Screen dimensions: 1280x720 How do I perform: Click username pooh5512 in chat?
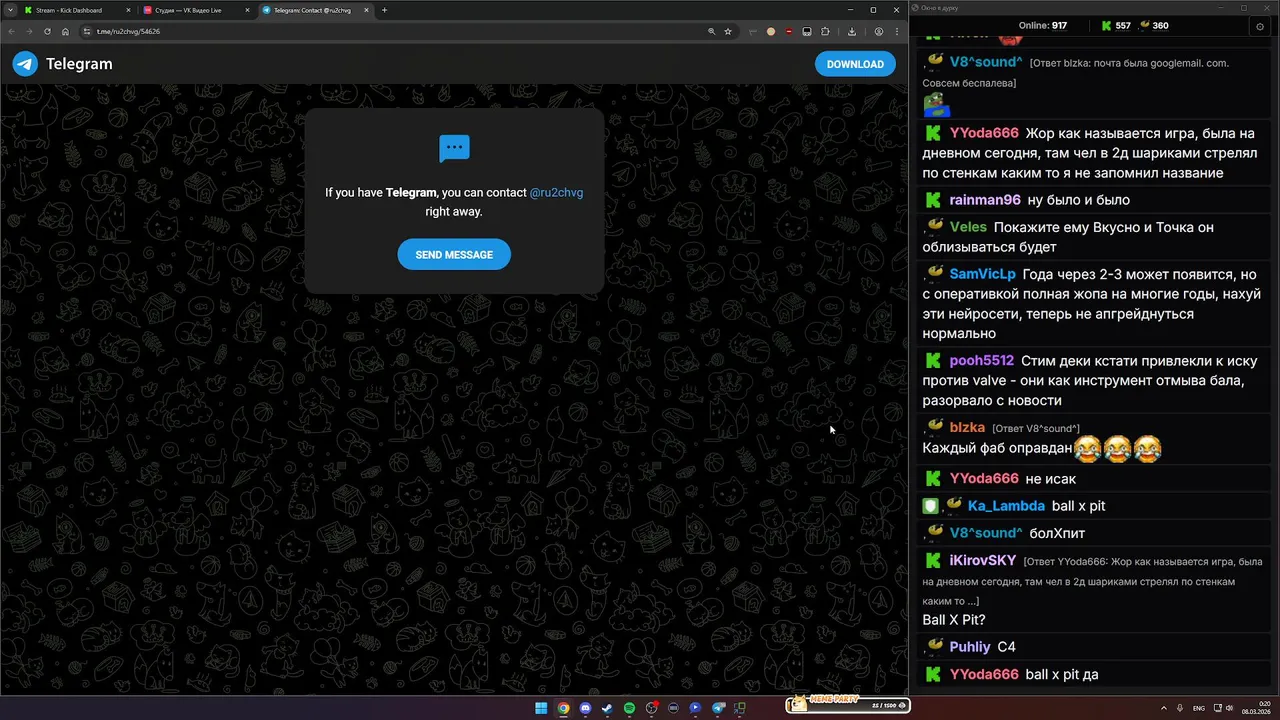pyautogui.click(x=982, y=361)
